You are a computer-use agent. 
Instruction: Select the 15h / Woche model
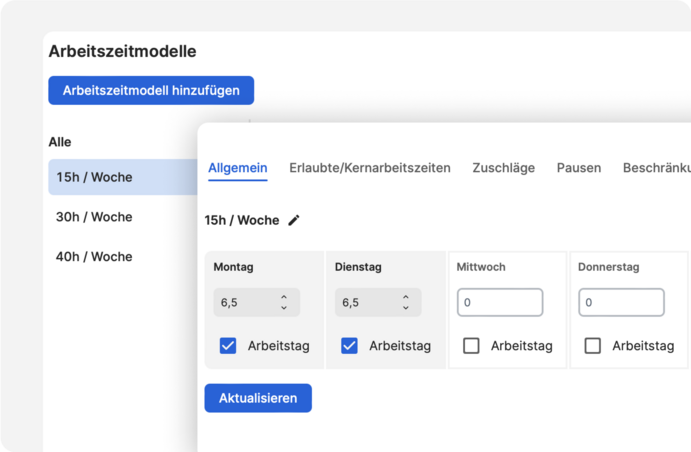(x=95, y=177)
